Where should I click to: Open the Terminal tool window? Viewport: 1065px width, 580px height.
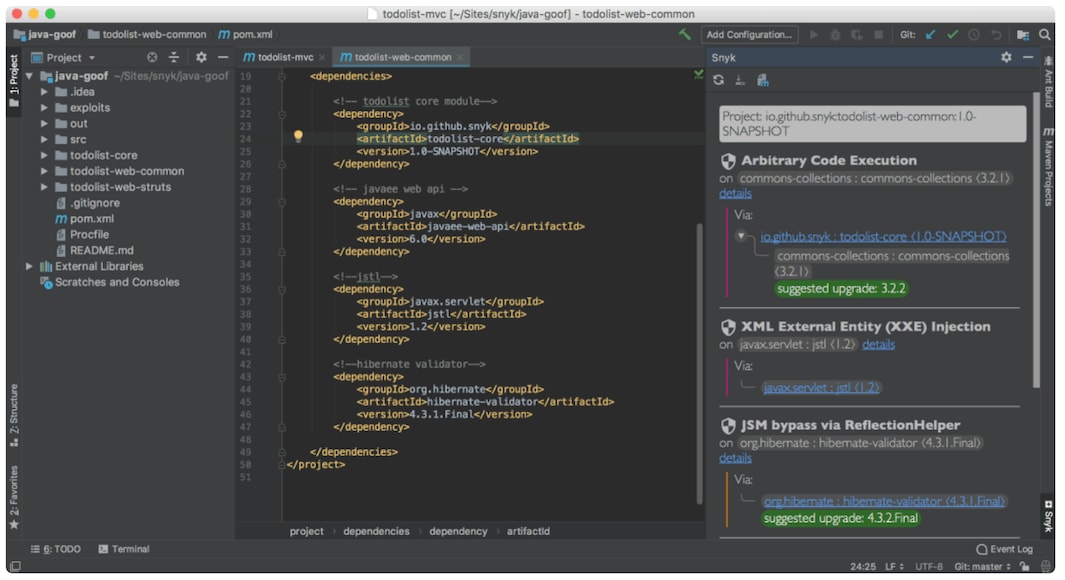[x=124, y=549]
